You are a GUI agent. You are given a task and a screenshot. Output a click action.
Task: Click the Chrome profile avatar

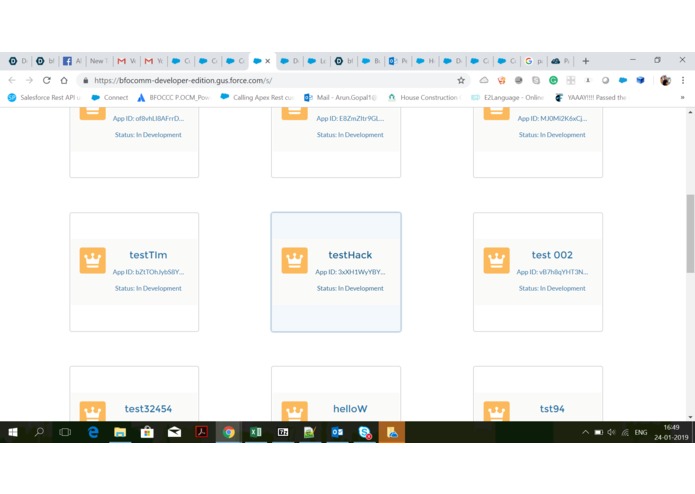(x=665, y=80)
